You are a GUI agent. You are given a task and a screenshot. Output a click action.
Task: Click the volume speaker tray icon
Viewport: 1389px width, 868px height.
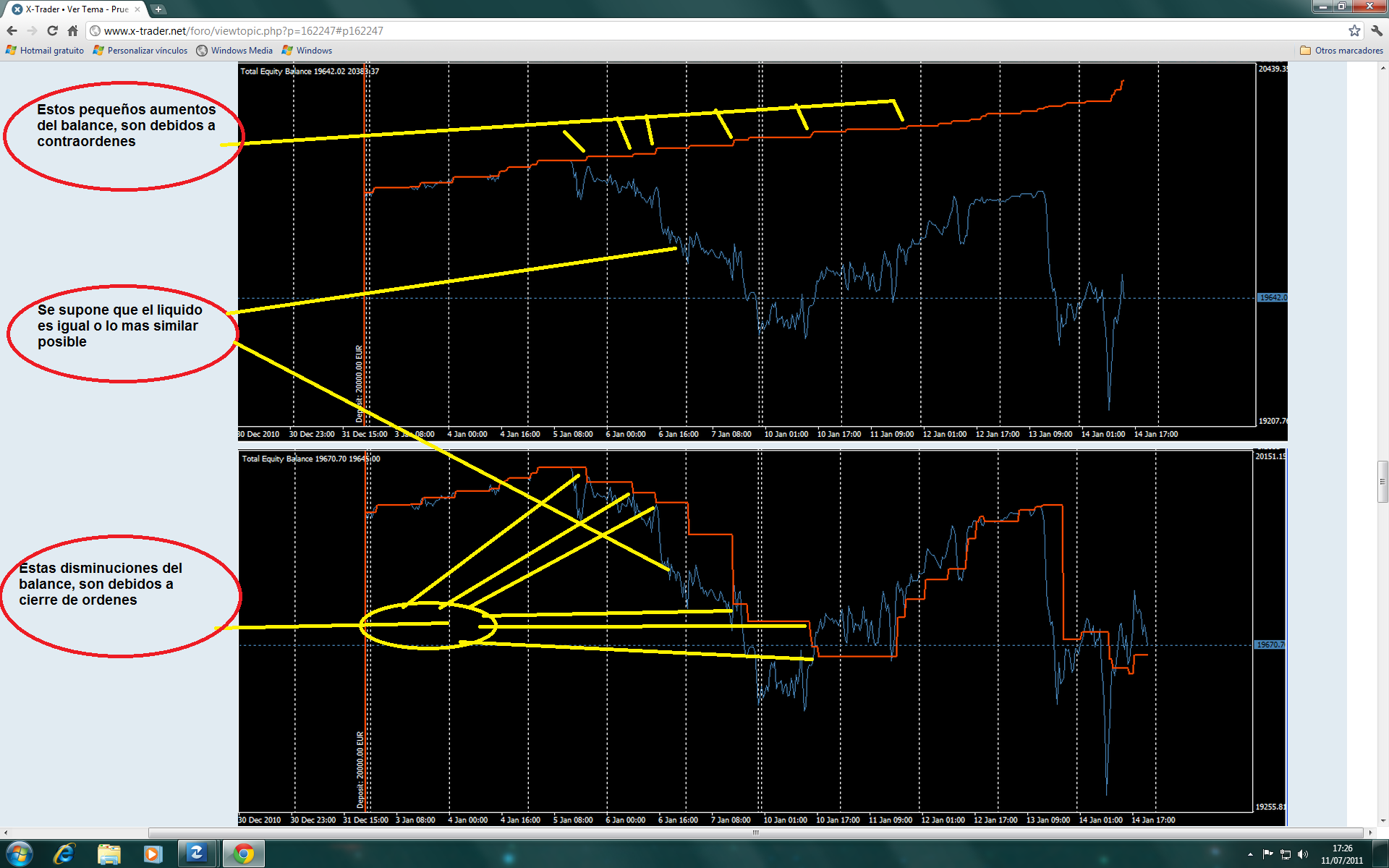(x=1303, y=854)
